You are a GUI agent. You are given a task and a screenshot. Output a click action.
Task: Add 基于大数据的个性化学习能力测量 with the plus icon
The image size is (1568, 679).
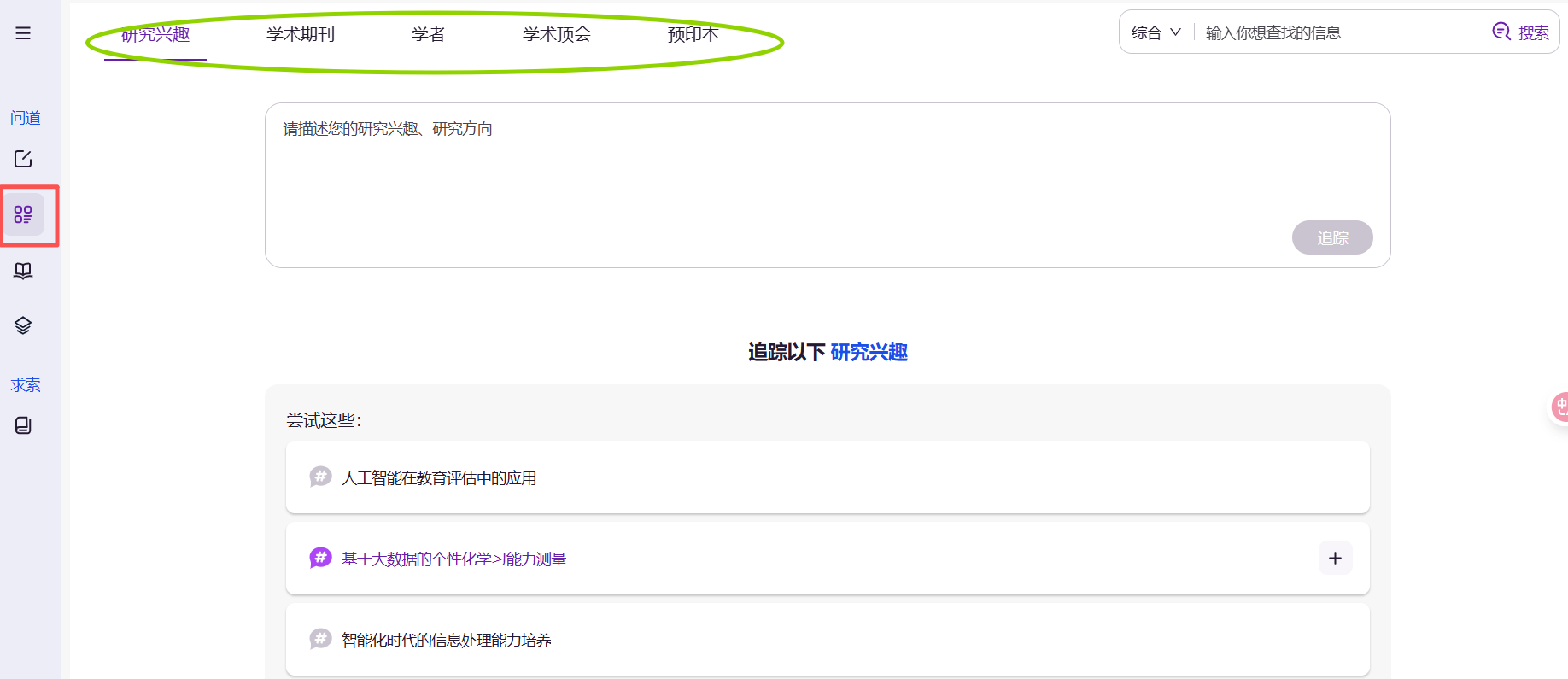(1335, 559)
